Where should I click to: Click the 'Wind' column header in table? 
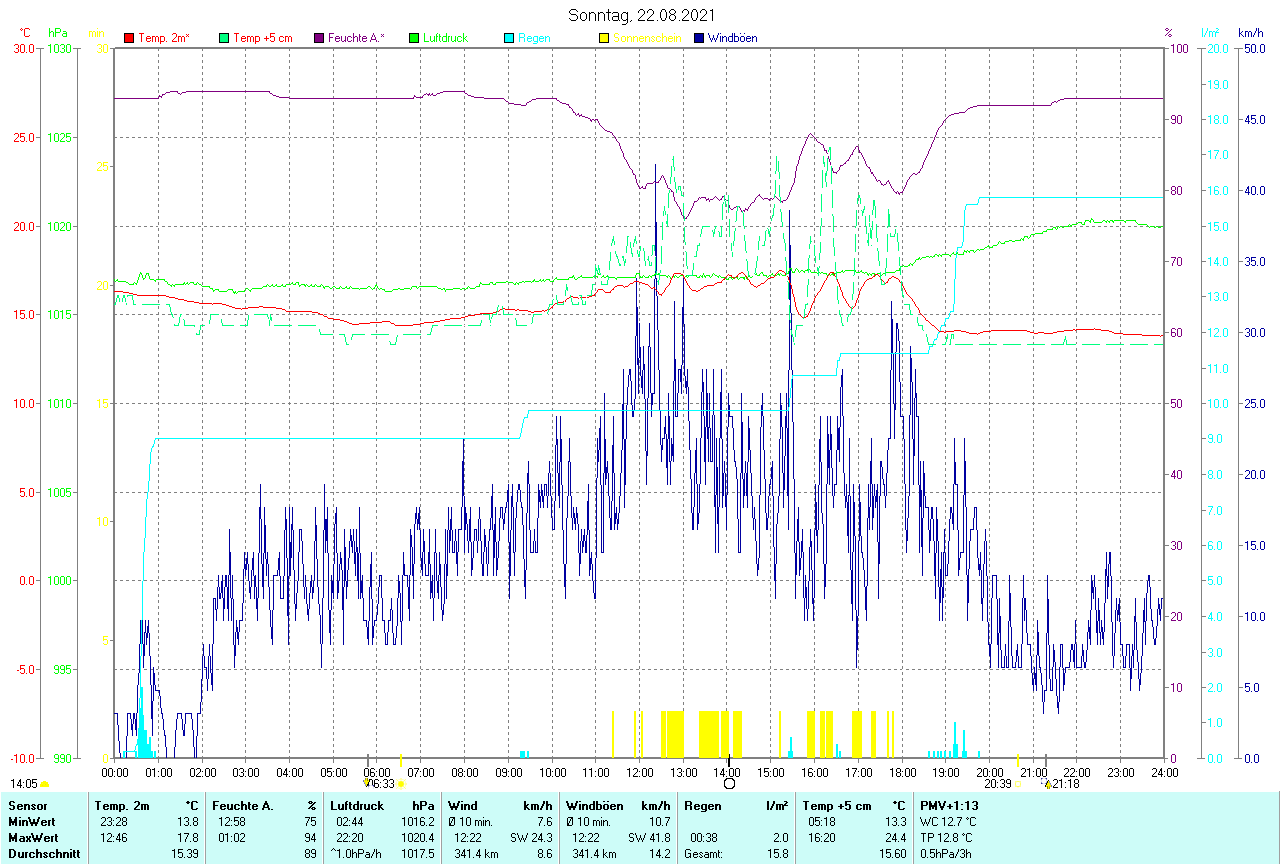(463, 805)
